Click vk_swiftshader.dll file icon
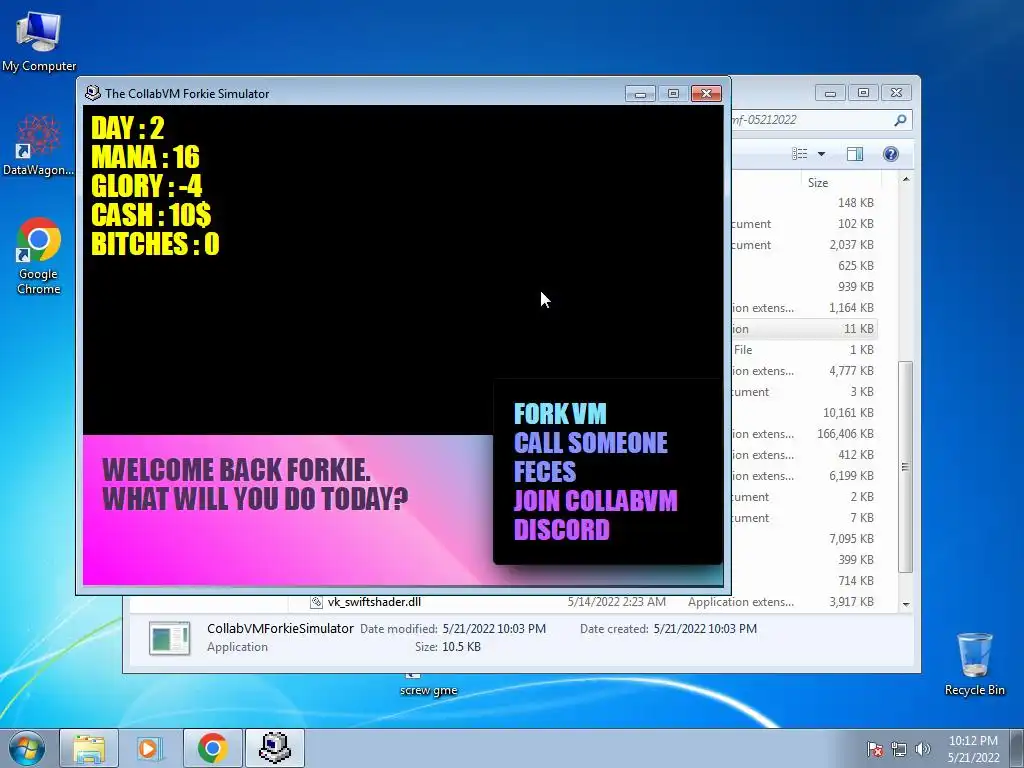Image resolution: width=1024 pixels, height=768 pixels. click(x=317, y=602)
